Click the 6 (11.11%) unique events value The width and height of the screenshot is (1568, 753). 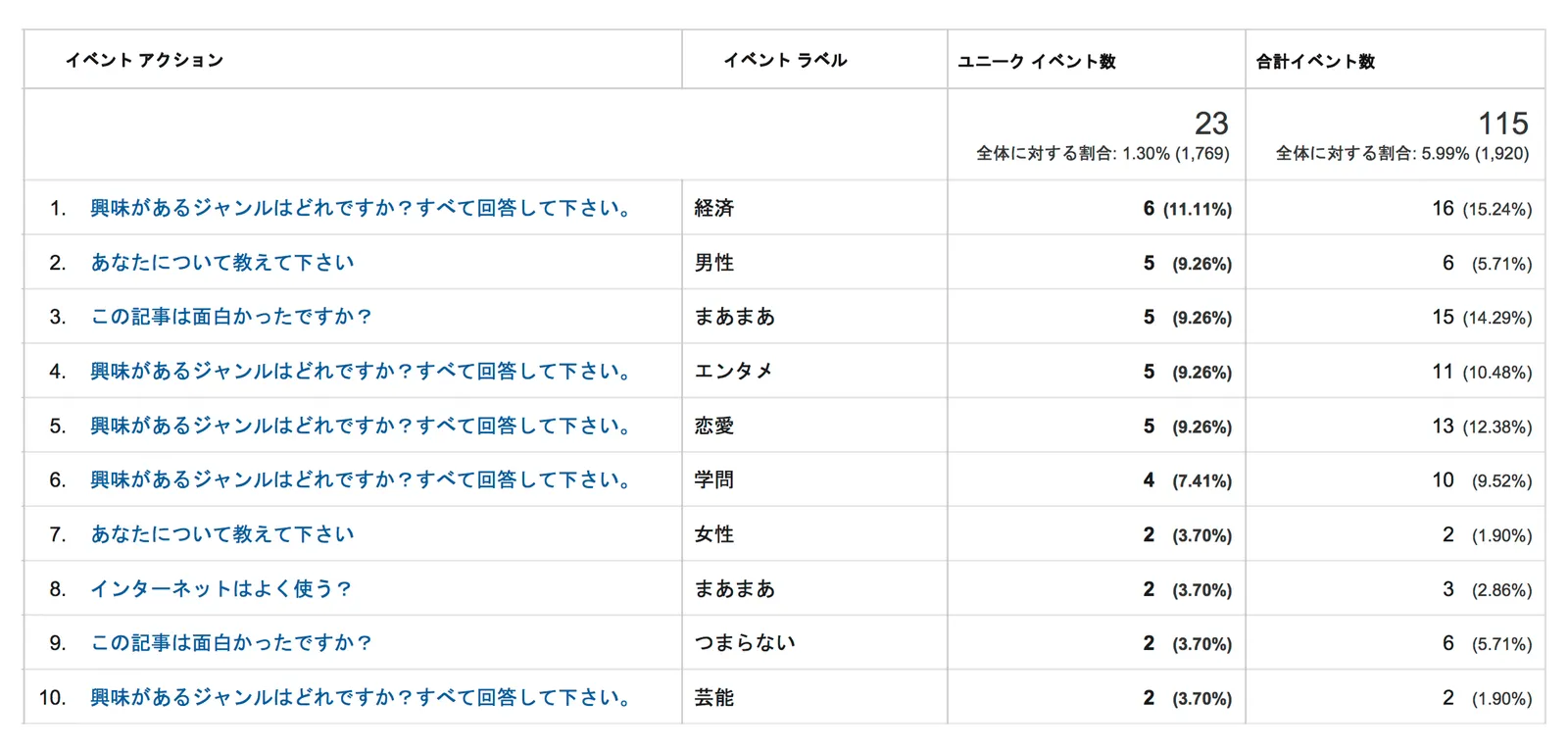click(x=1188, y=209)
